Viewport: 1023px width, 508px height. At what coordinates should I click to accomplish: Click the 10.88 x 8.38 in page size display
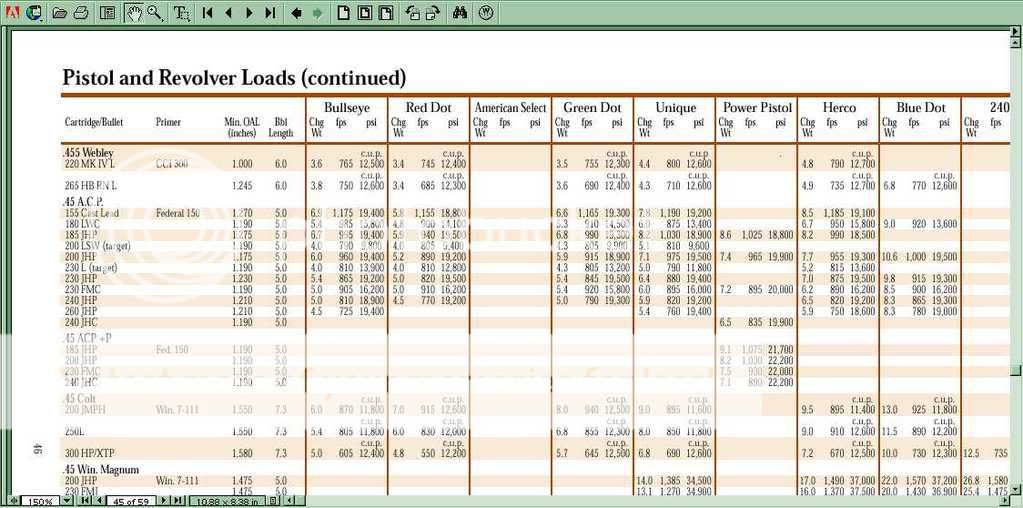click(227, 501)
